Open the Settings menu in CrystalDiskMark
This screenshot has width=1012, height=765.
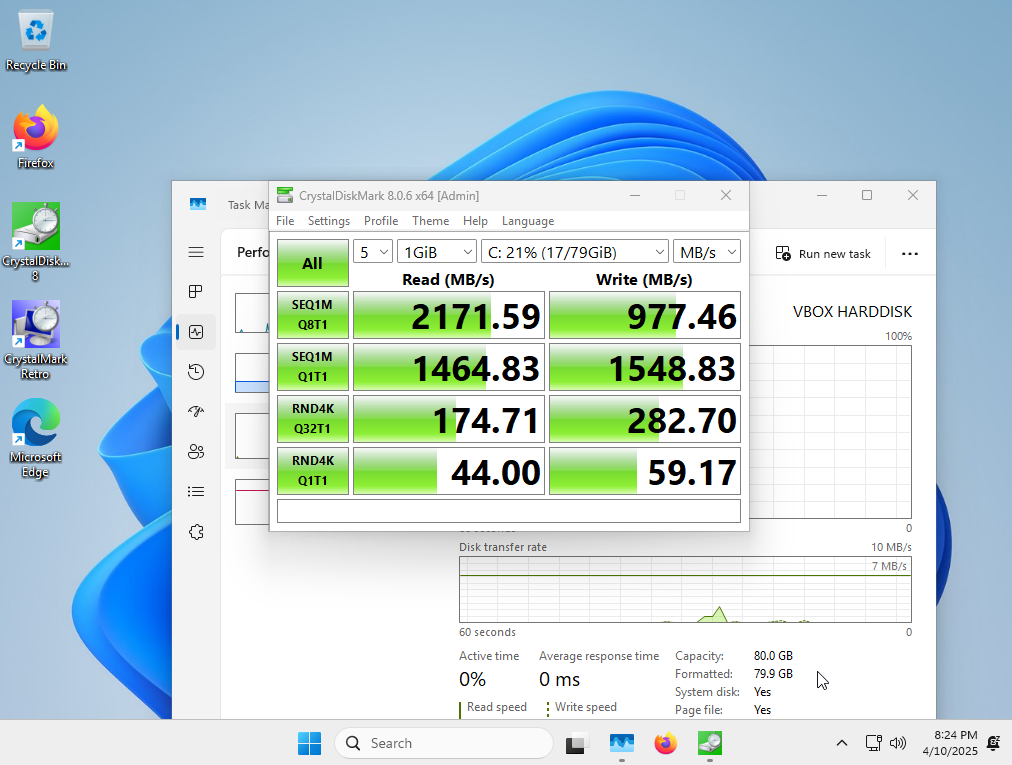pyautogui.click(x=328, y=221)
